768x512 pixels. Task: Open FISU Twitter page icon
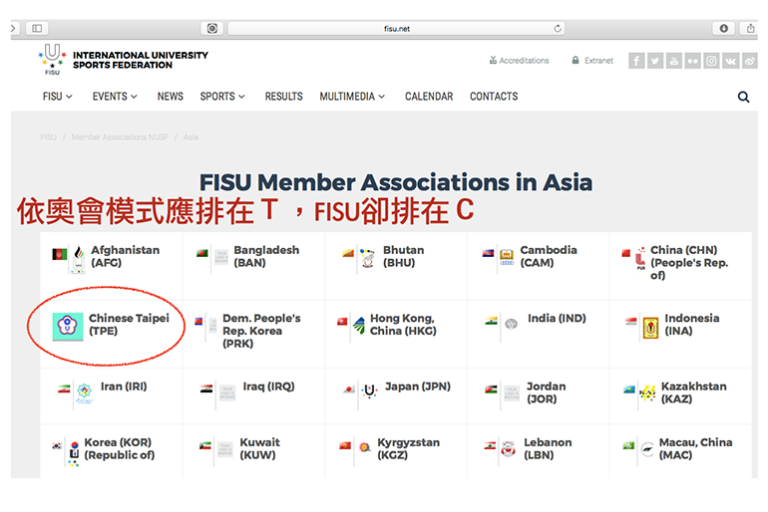coord(655,61)
